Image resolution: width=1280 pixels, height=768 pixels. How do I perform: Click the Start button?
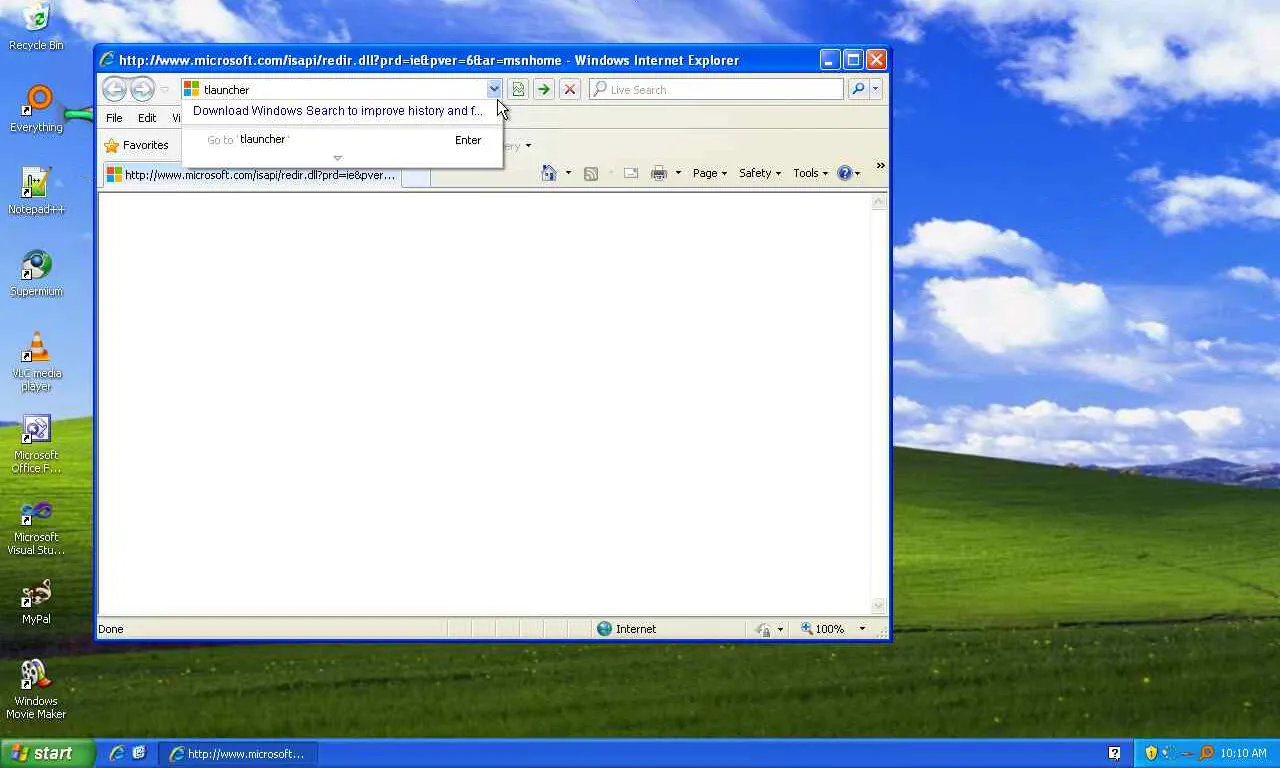tap(47, 753)
